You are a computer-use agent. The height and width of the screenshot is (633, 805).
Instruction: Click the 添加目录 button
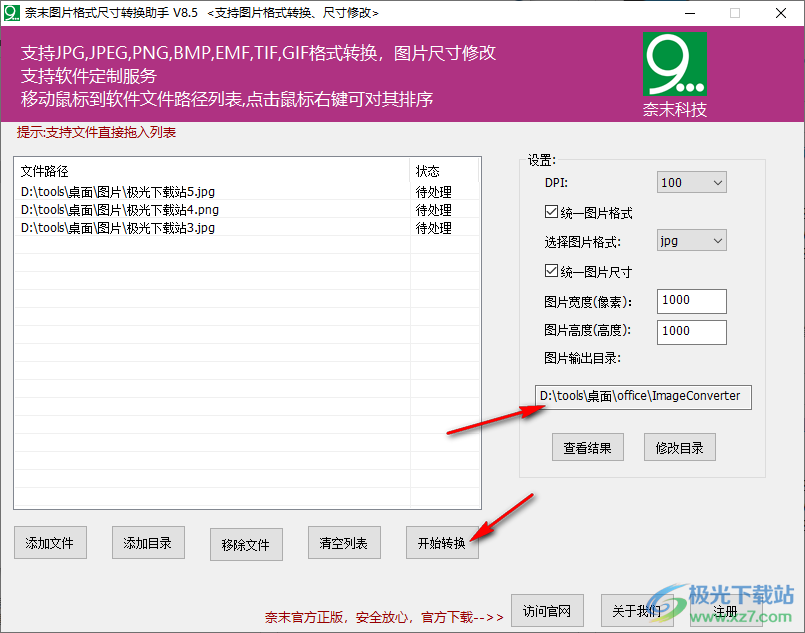tap(148, 543)
